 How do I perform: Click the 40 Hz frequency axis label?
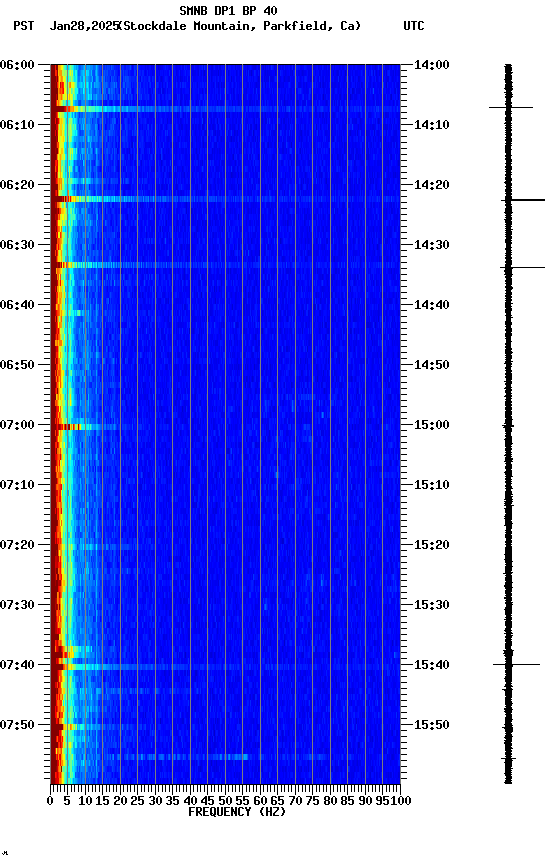(190, 801)
